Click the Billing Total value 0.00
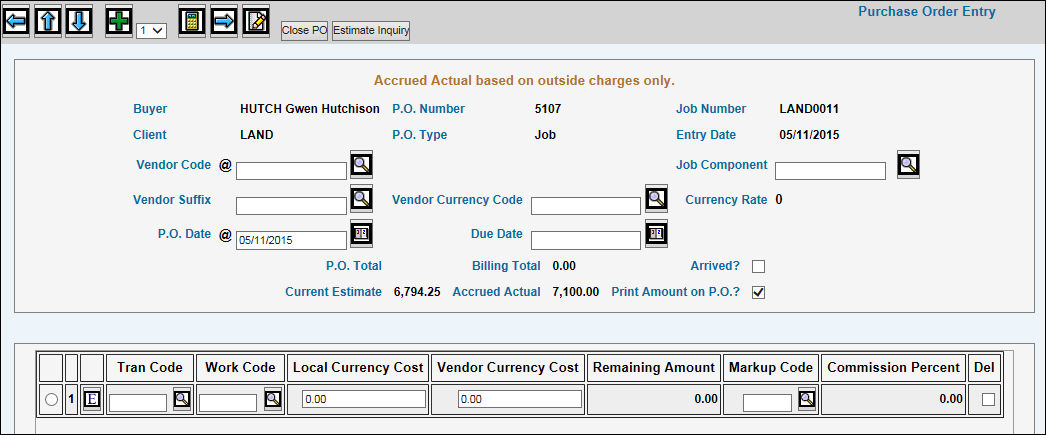1046x435 pixels. click(x=564, y=266)
